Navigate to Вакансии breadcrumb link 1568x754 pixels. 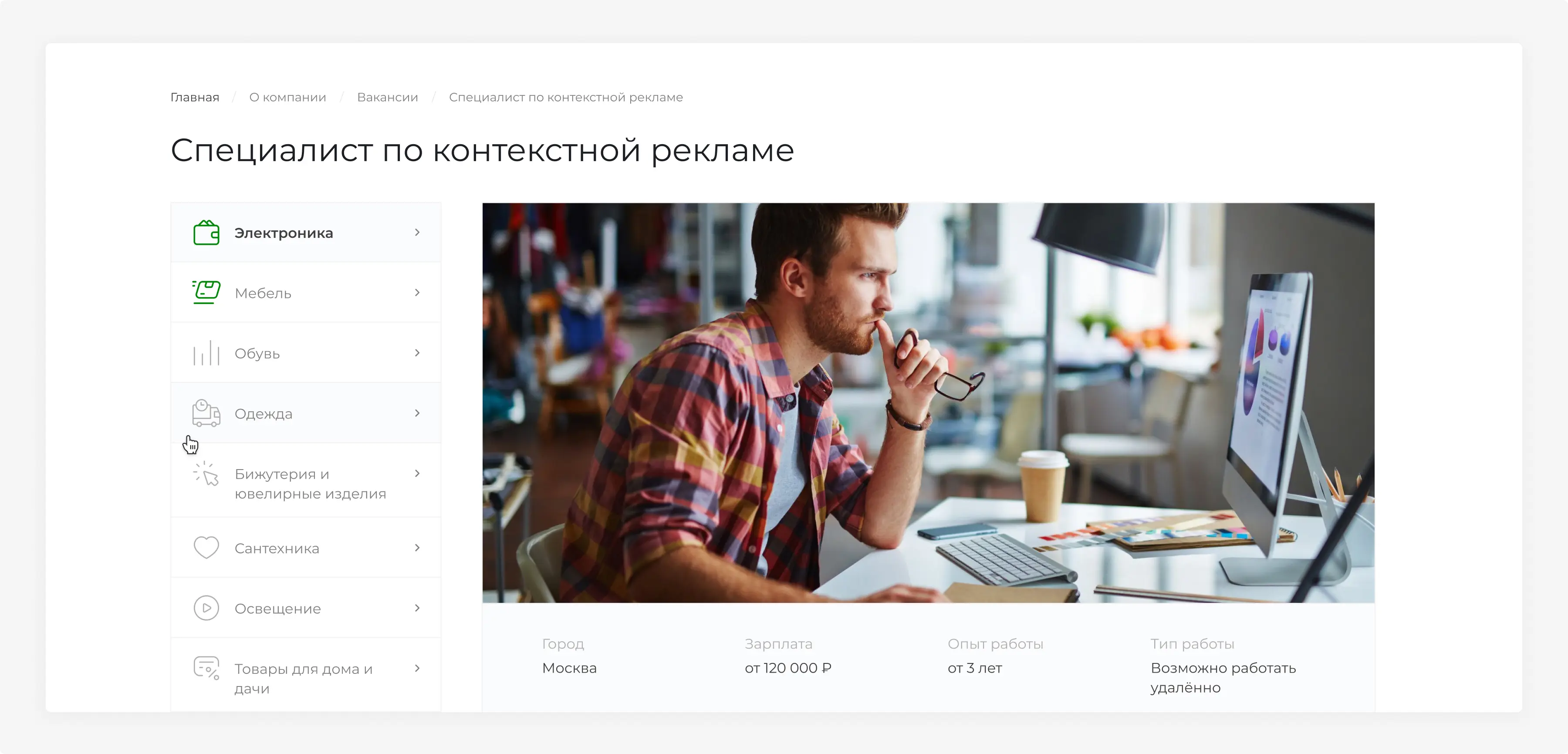[x=388, y=98]
